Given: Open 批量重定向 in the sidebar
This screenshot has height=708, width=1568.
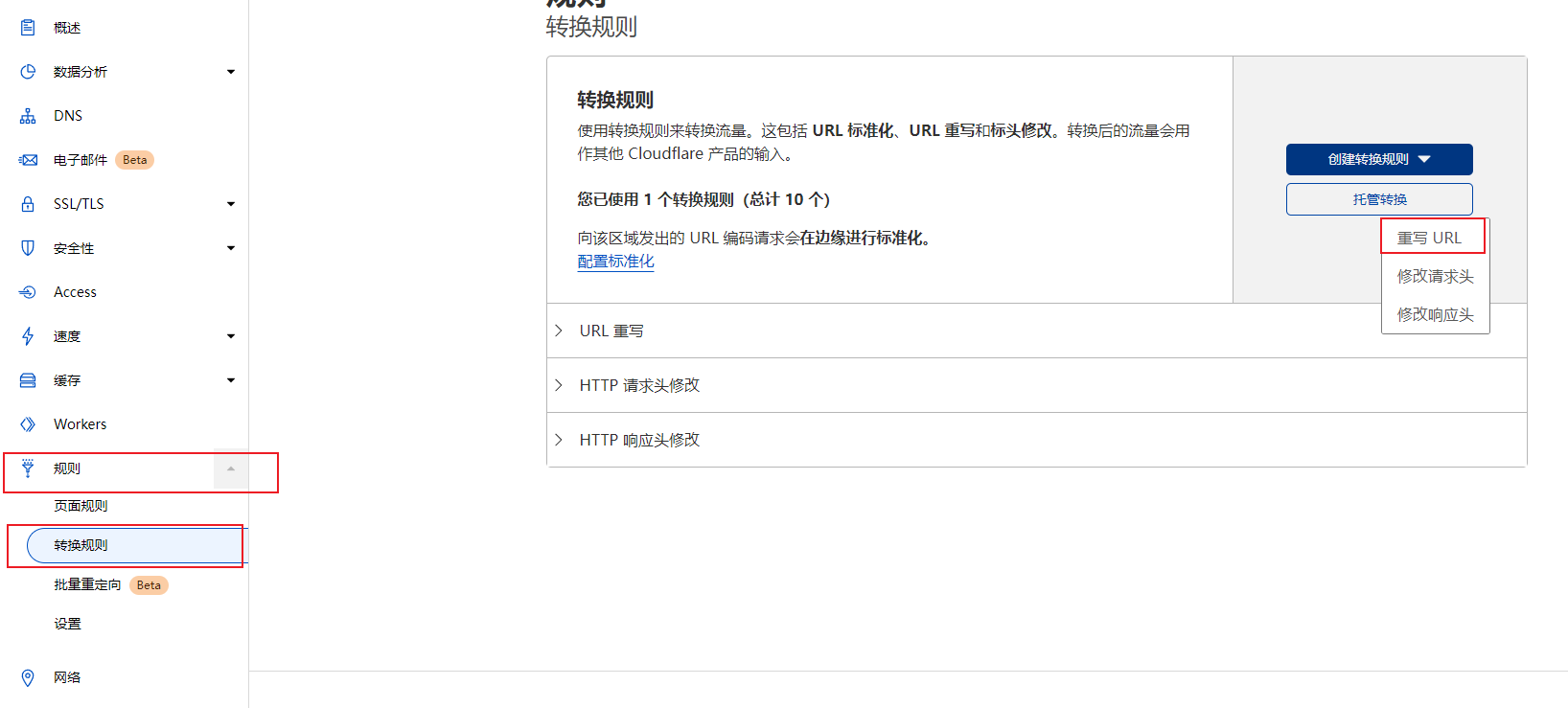Looking at the screenshot, I should coord(87,584).
